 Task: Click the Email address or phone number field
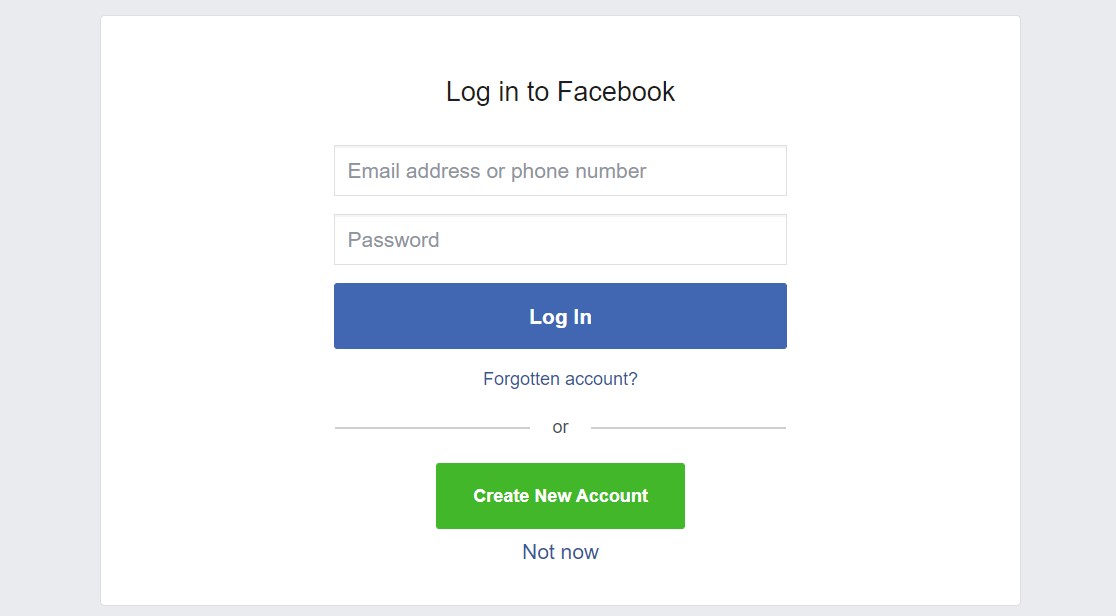pos(560,171)
